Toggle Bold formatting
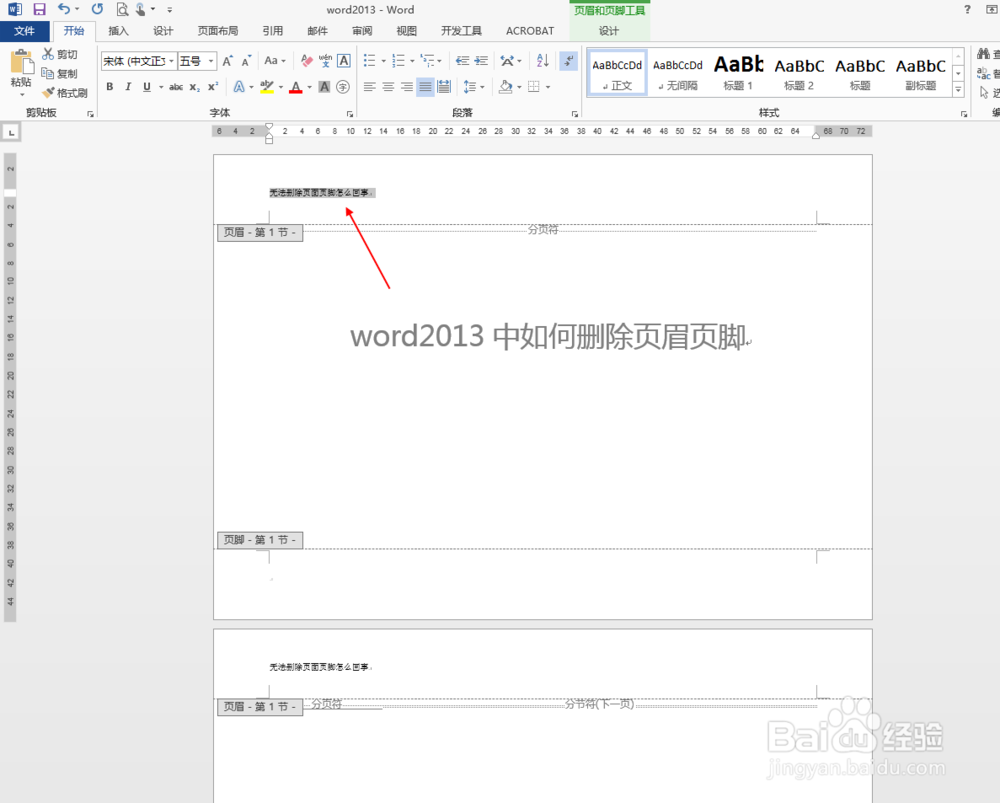Screen dimensions: 1000x803 coord(110,87)
